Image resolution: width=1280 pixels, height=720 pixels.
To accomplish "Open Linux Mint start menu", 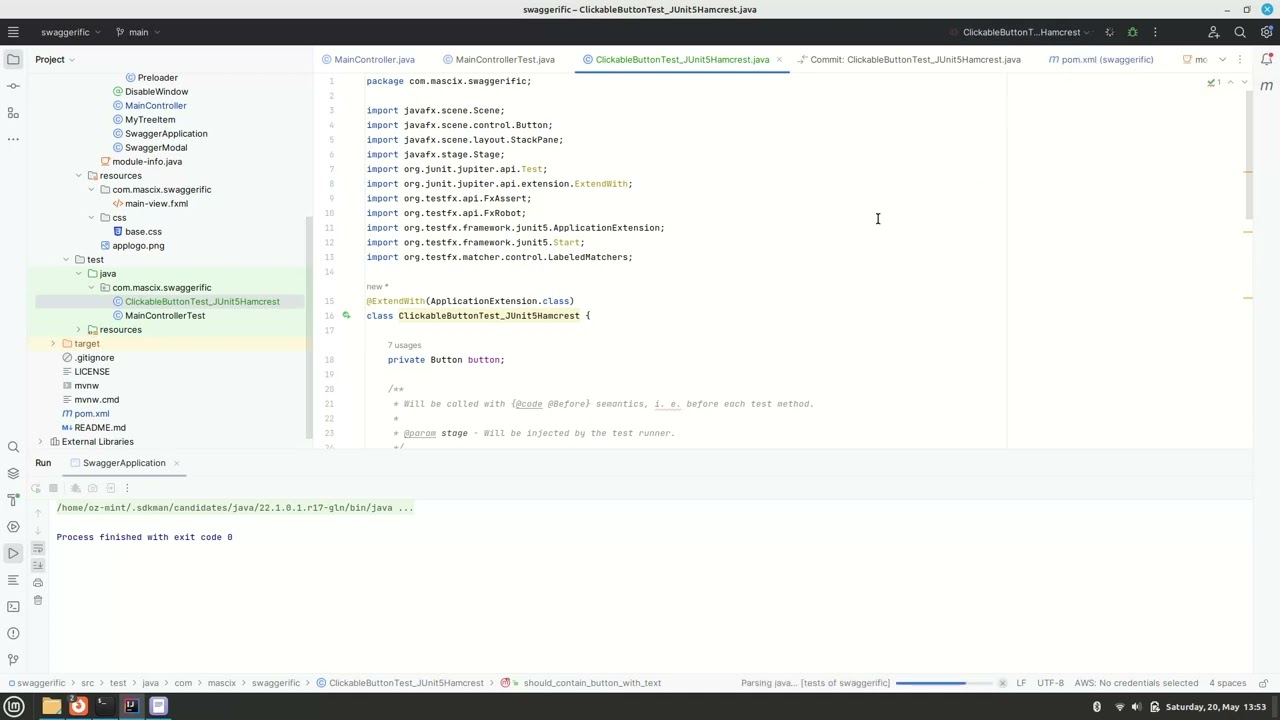I will 14,706.
